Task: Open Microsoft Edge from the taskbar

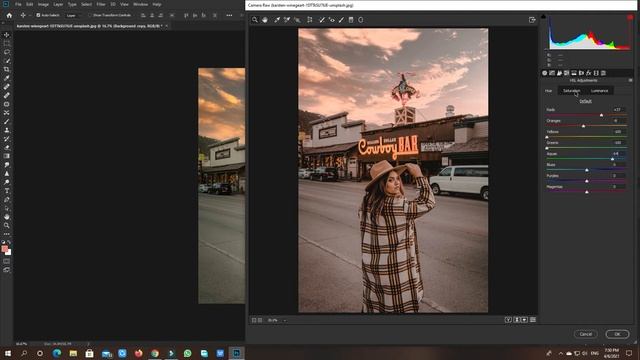Action: click(57, 353)
